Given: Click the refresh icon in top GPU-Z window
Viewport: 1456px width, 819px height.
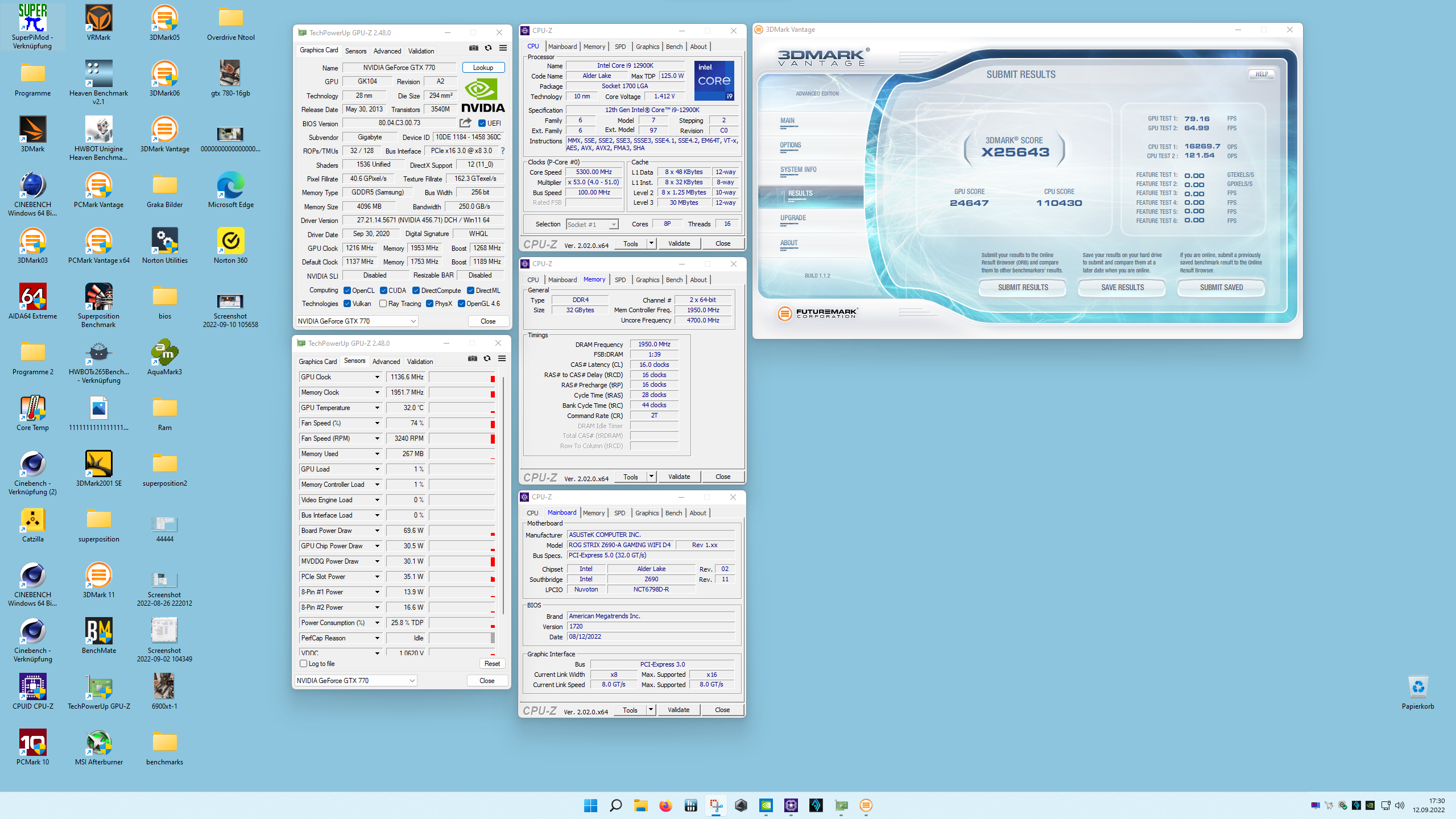Looking at the screenshot, I should tap(488, 48).
